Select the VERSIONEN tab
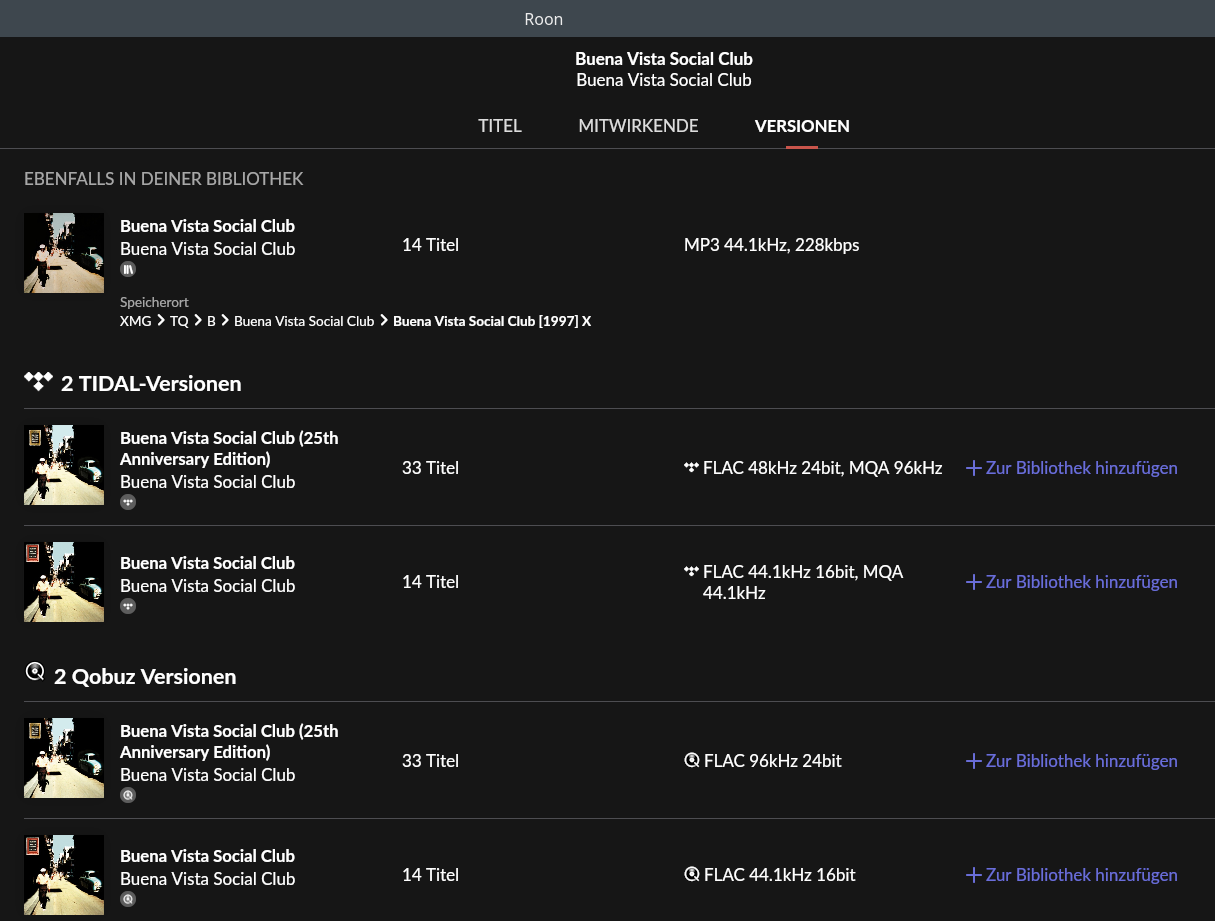This screenshot has width=1215, height=921. [802, 126]
